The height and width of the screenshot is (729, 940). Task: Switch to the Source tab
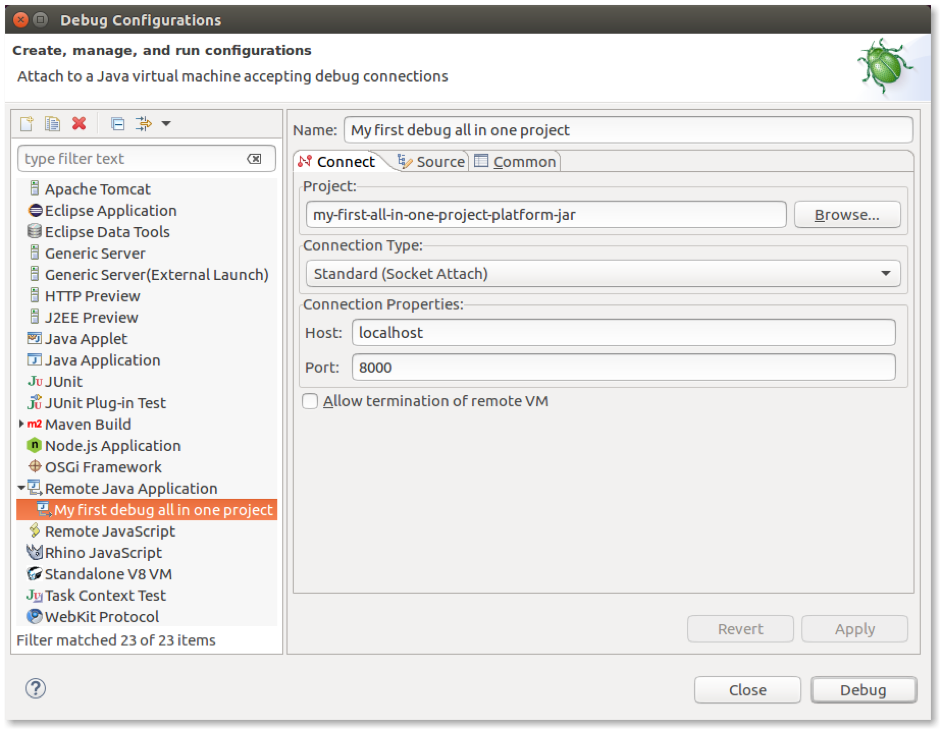pyautogui.click(x=431, y=162)
